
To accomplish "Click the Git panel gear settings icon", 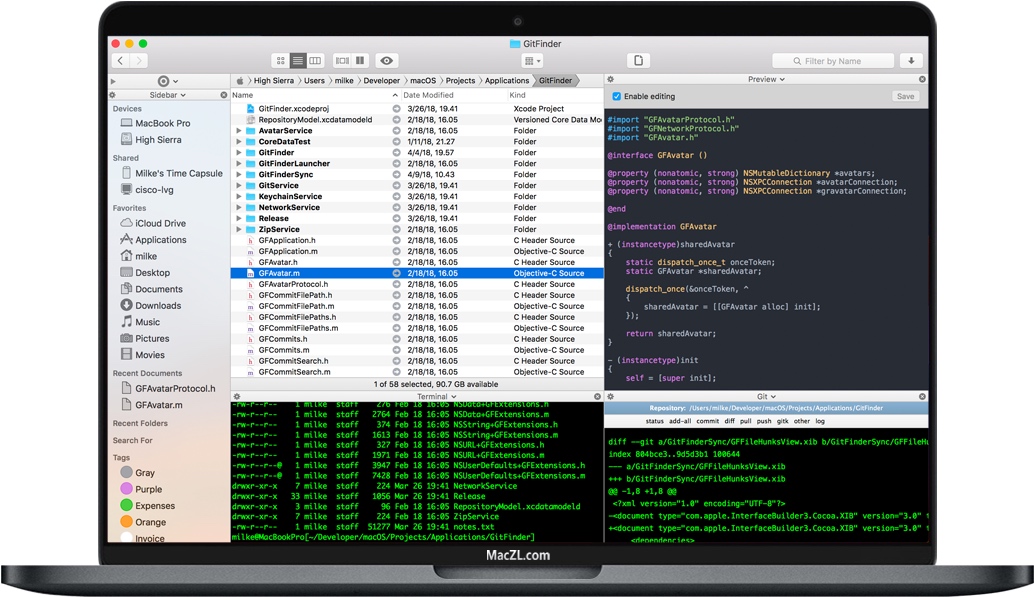I will (612, 397).
